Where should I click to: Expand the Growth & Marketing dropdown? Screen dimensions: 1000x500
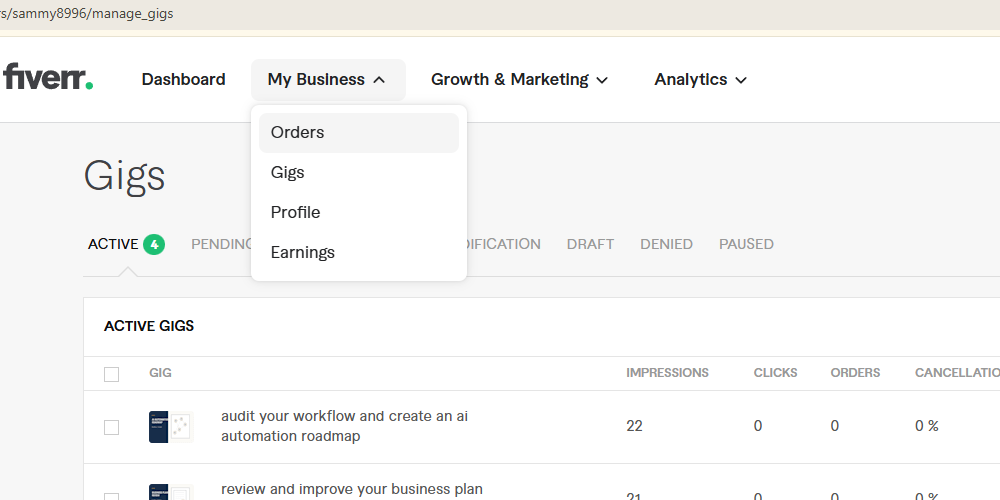point(519,80)
